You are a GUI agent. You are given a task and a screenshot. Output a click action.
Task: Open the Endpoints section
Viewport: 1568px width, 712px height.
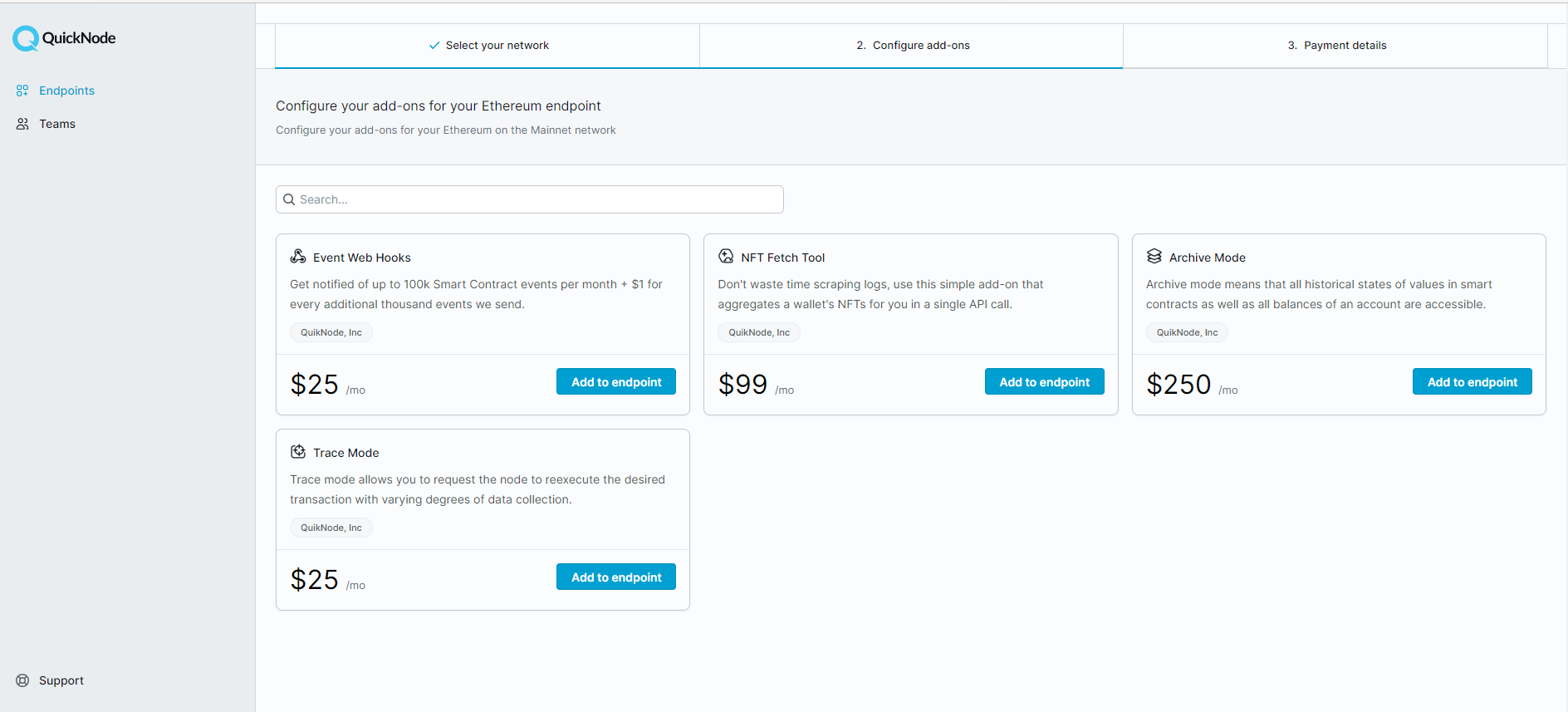66,91
